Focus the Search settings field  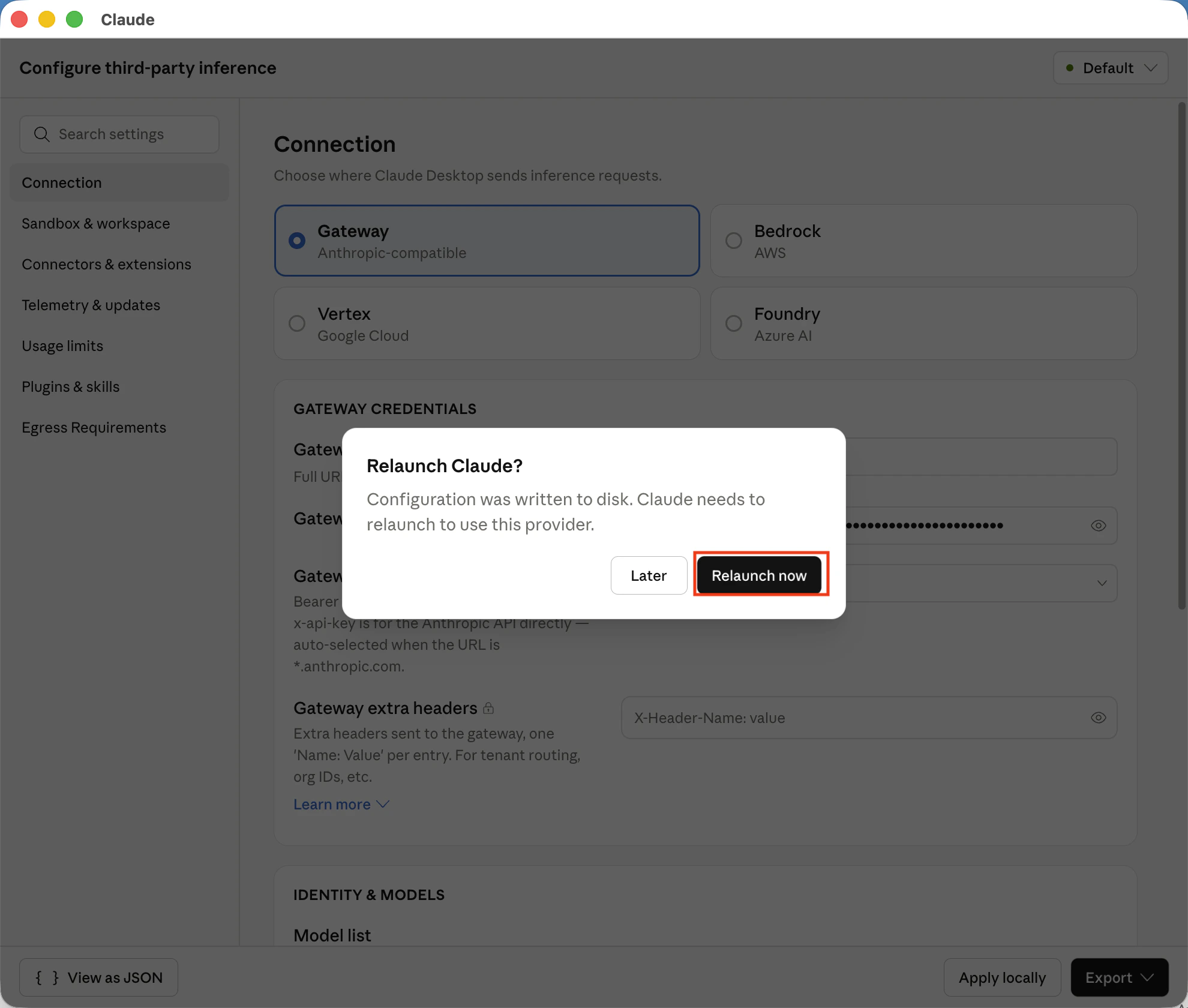click(119, 134)
